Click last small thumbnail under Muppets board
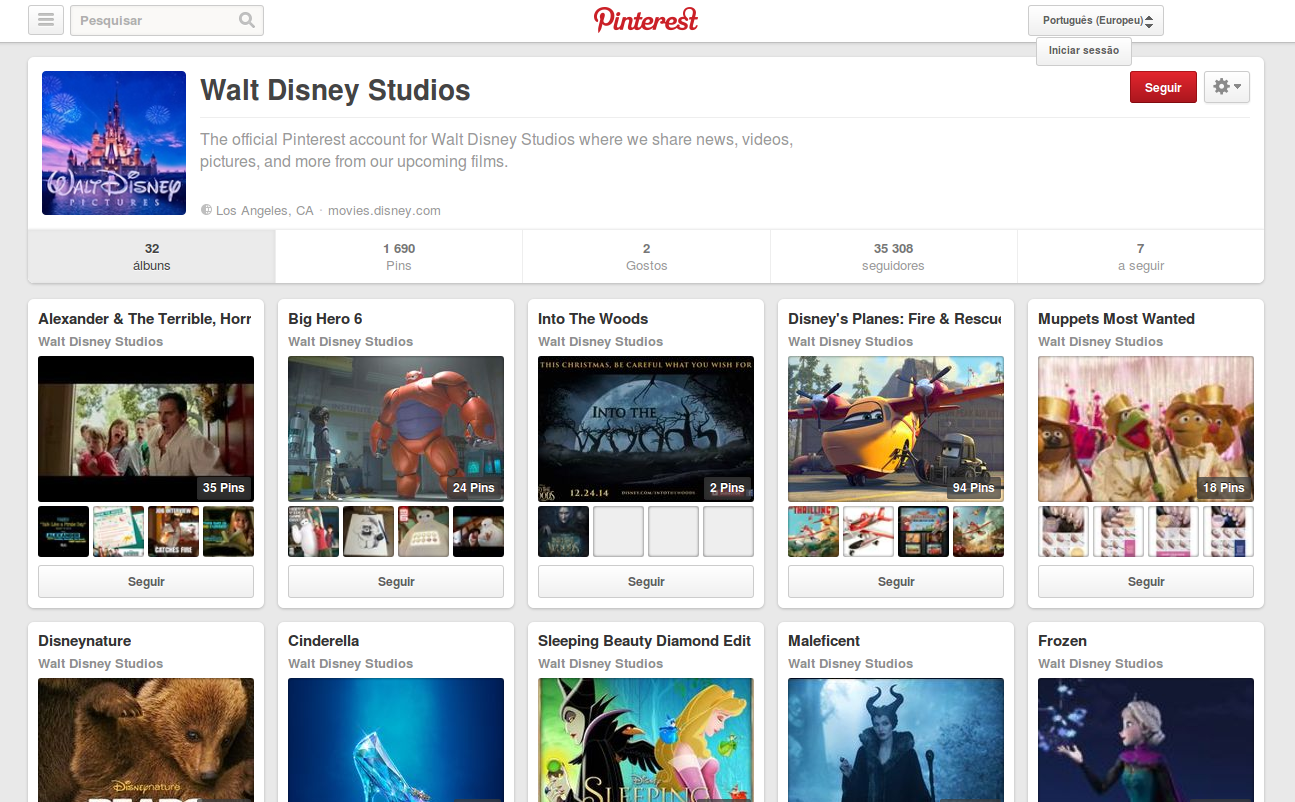This screenshot has width=1295, height=802. [1229, 531]
